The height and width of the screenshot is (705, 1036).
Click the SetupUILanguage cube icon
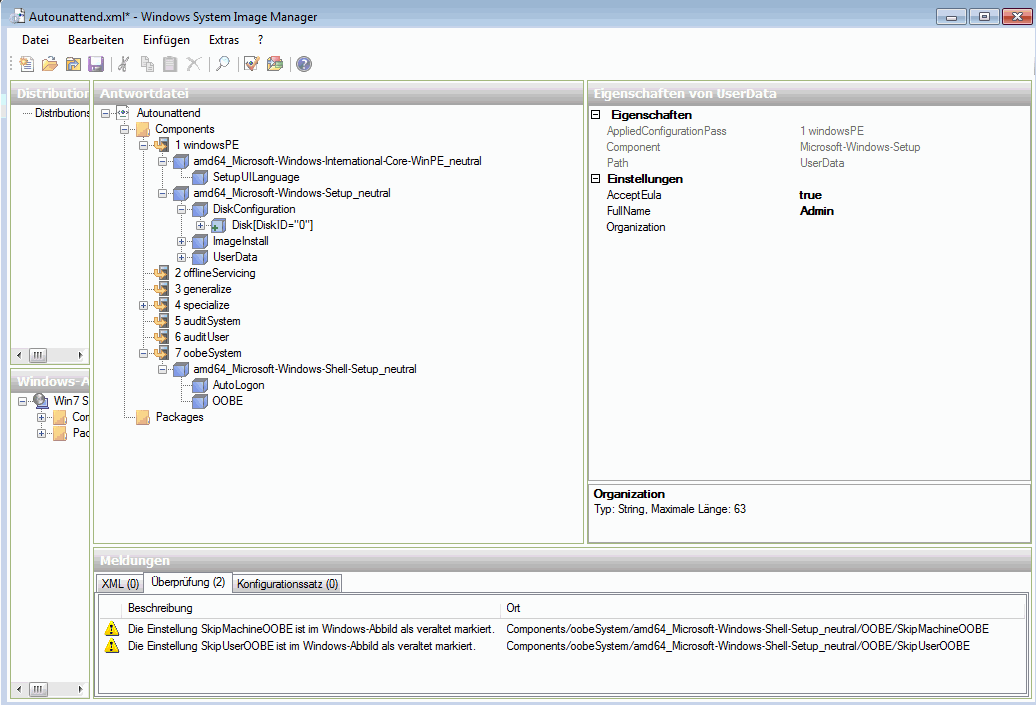(x=200, y=177)
